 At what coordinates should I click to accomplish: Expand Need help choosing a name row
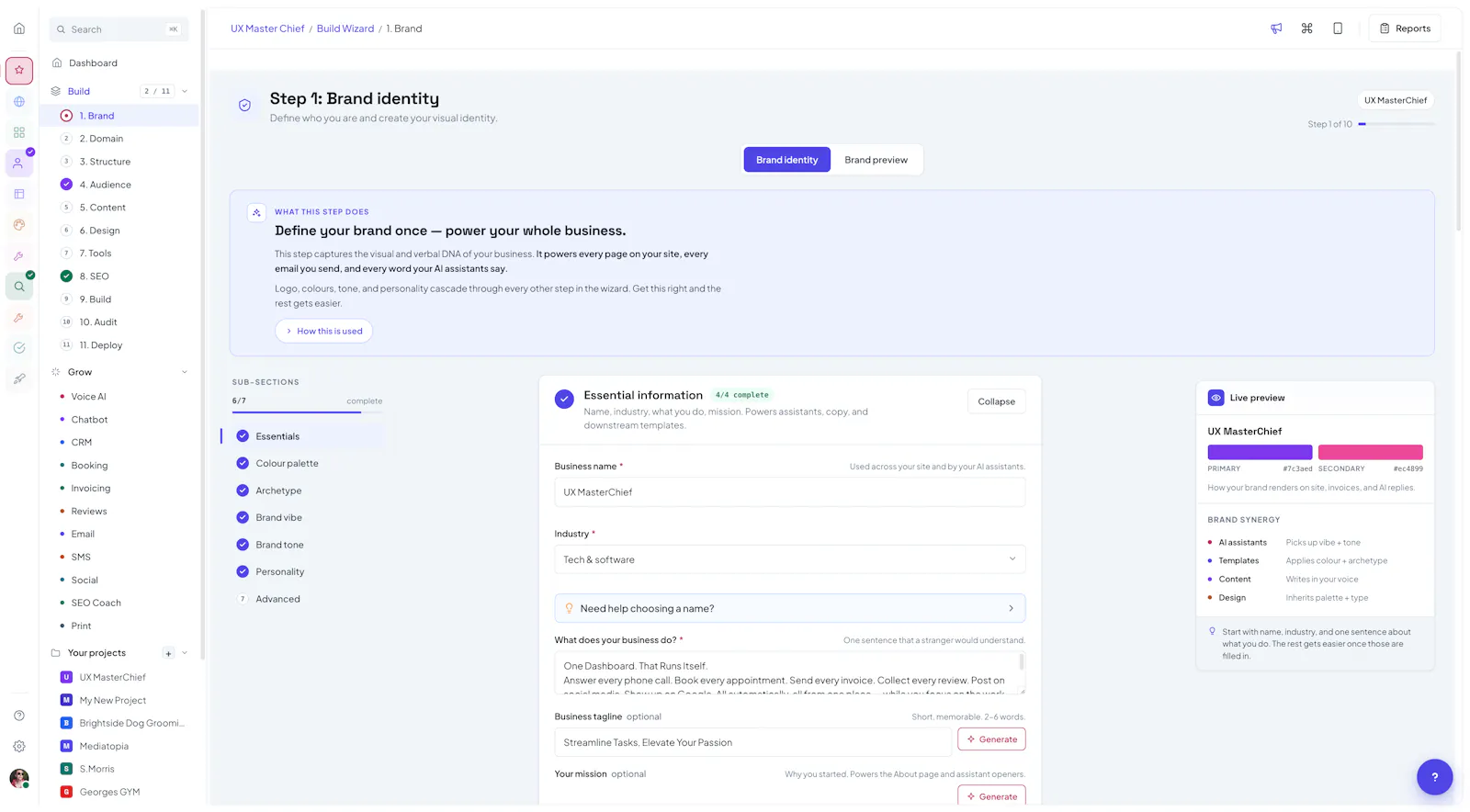pos(789,608)
